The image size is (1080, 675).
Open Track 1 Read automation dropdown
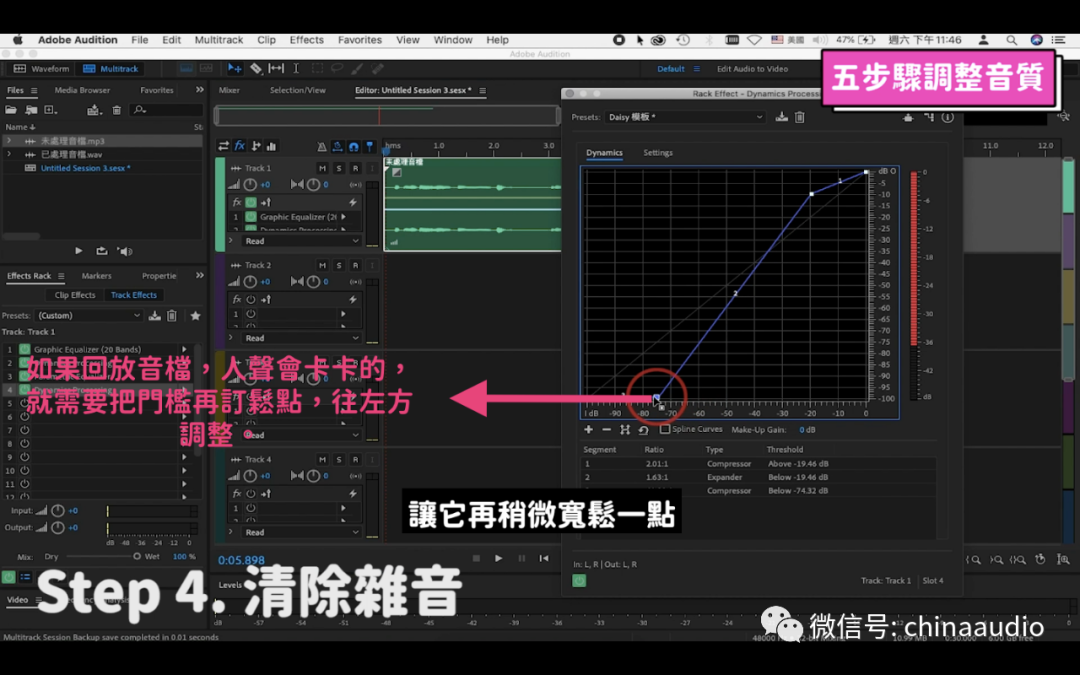point(302,241)
